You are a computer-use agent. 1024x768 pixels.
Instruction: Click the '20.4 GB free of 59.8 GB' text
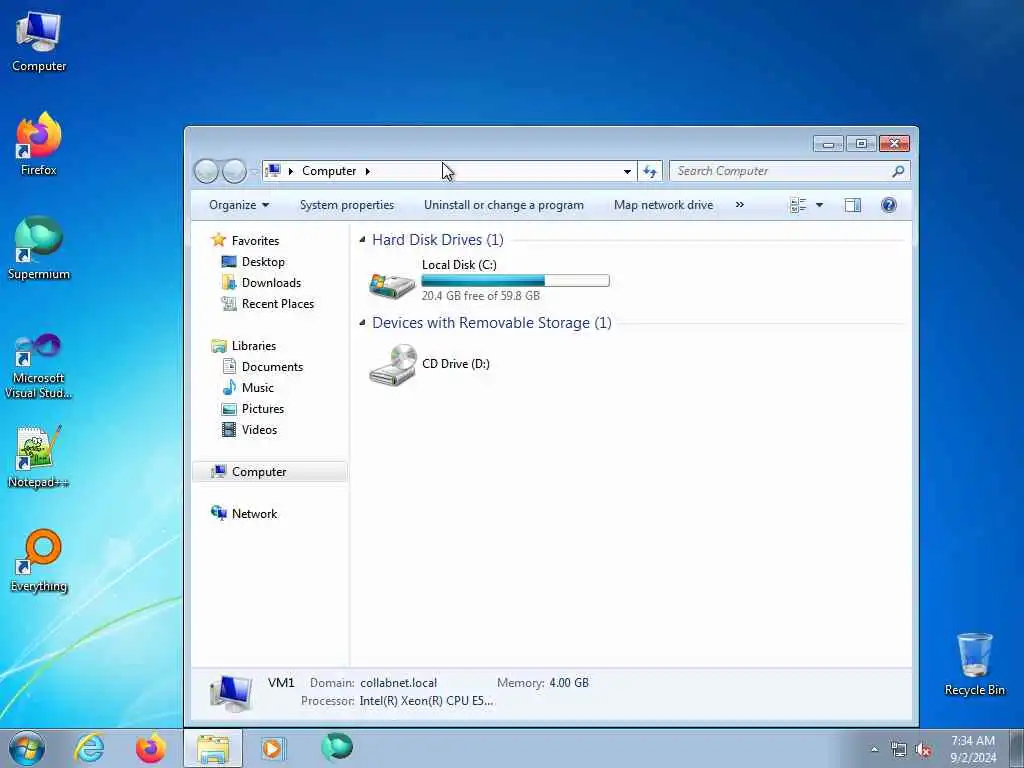(481, 296)
